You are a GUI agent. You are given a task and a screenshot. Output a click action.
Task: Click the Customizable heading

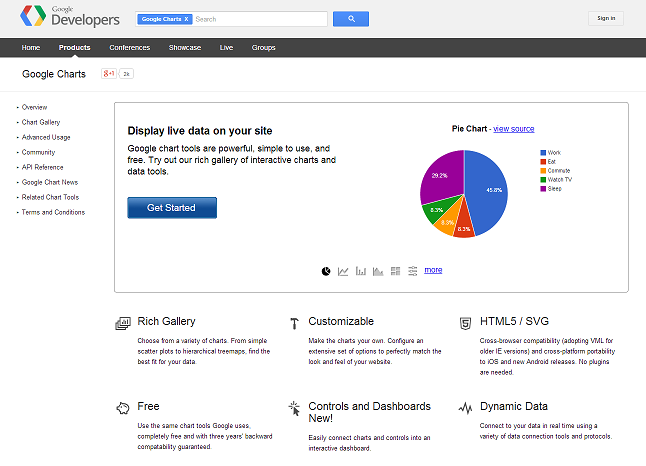(341, 321)
